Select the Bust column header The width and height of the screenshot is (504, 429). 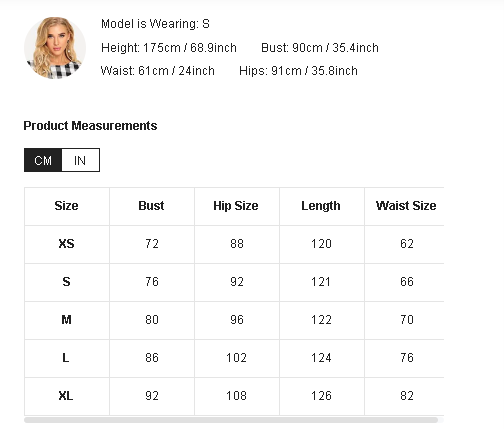coord(151,206)
